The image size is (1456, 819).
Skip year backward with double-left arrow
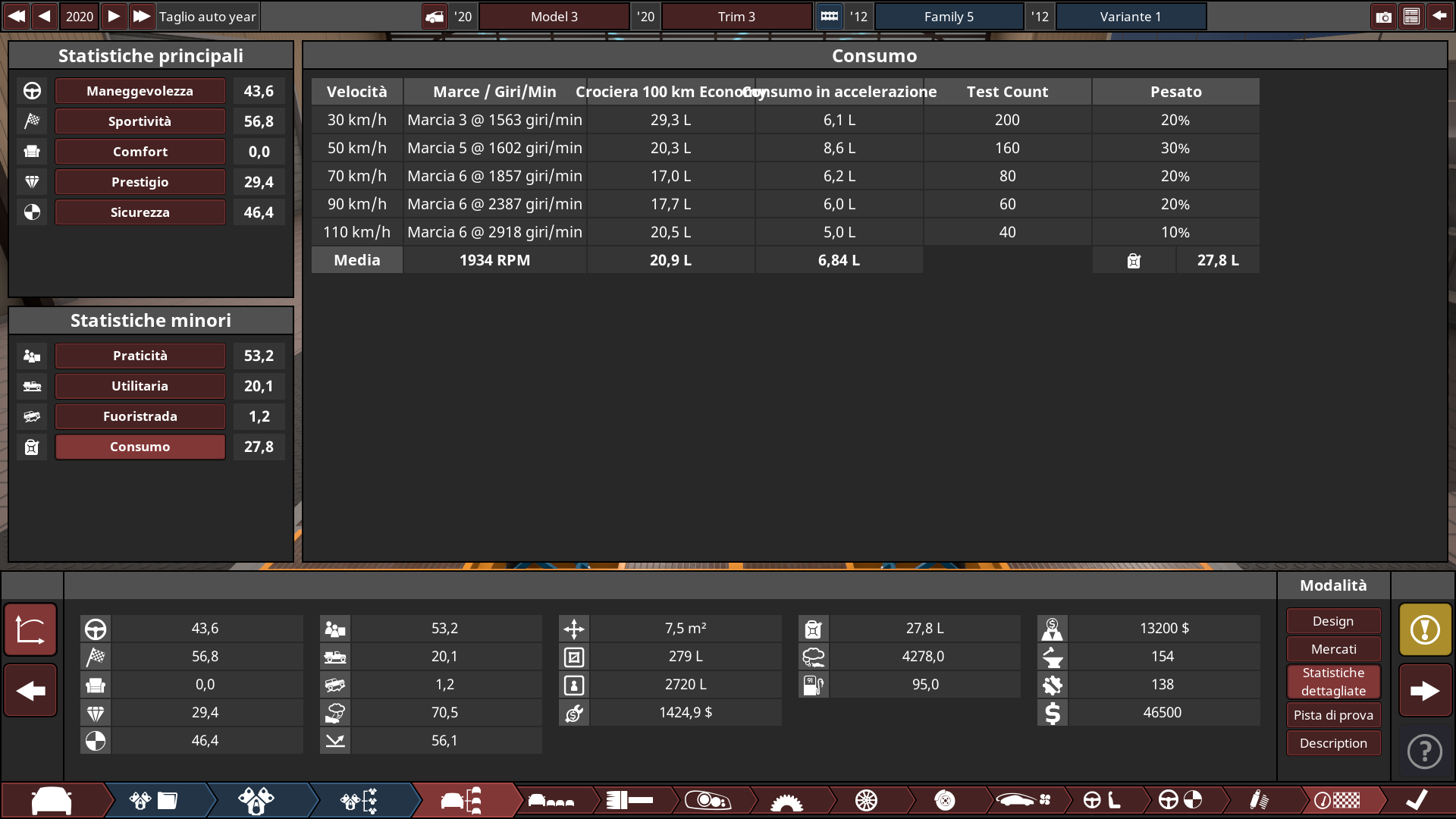[x=16, y=16]
